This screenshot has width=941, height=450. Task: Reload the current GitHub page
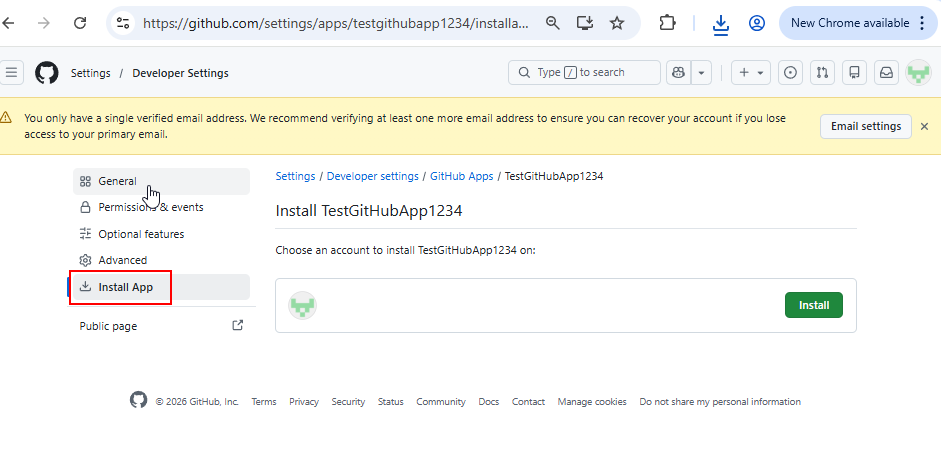point(80,23)
